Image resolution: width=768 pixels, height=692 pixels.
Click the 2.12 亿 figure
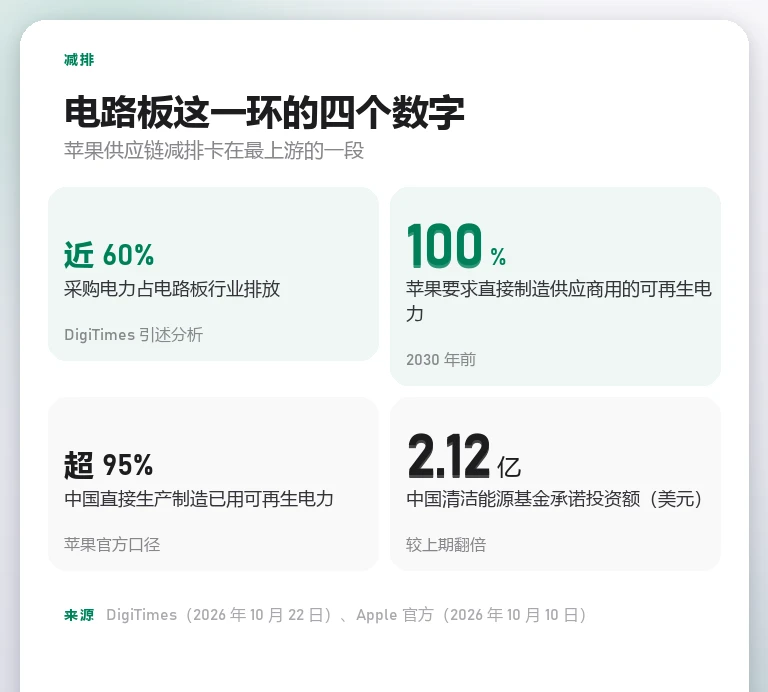click(464, 456)
